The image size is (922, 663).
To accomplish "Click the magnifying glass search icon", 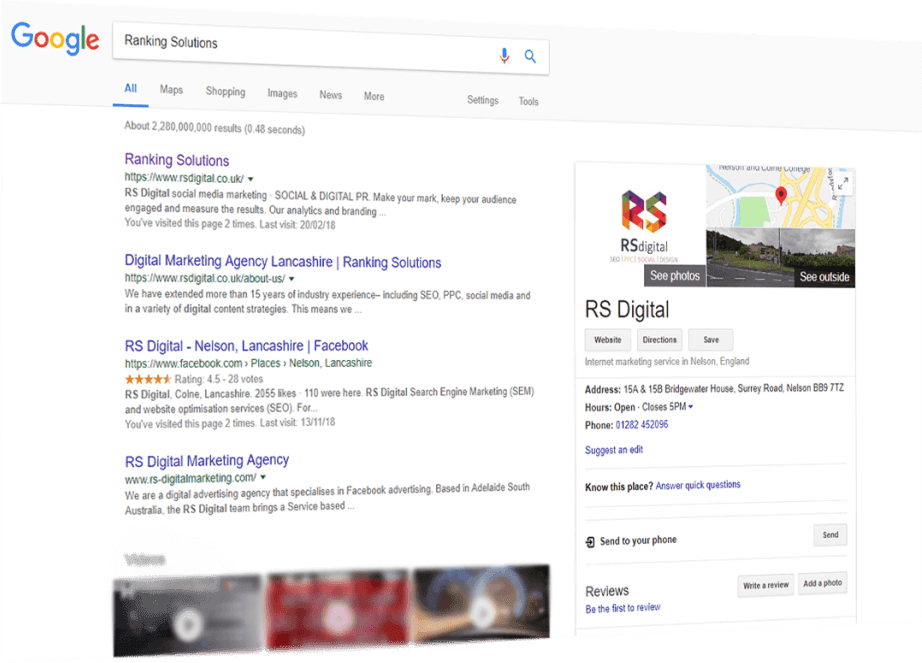I will [531, 57].
